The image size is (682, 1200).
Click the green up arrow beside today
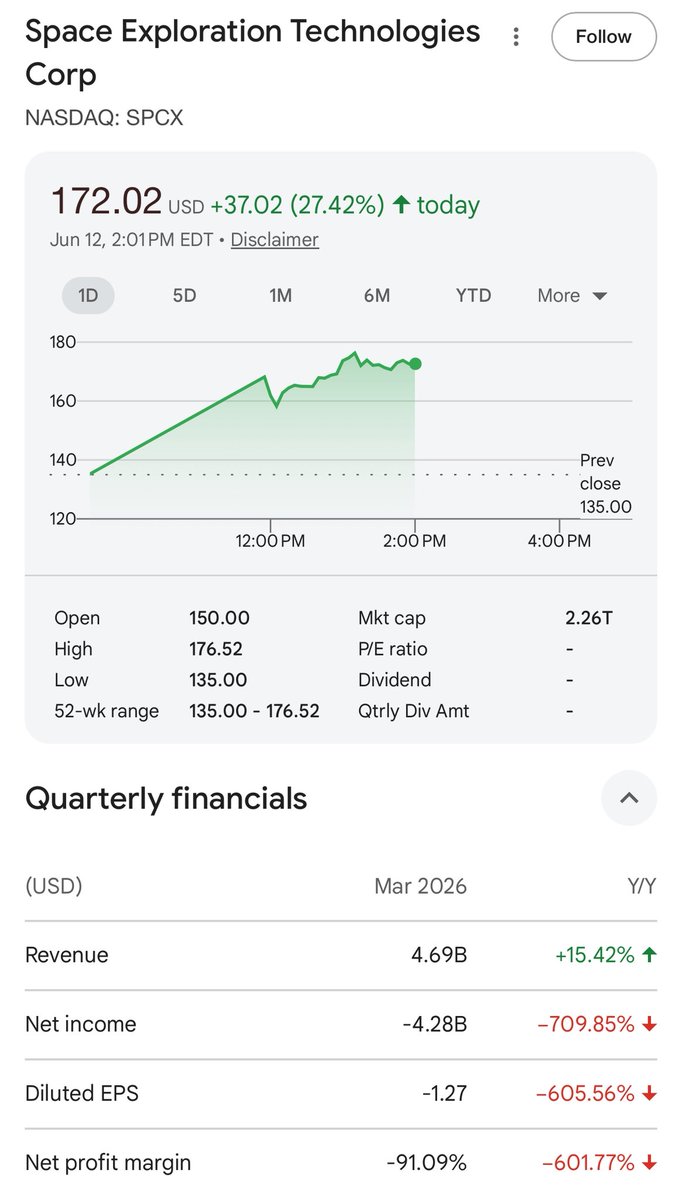(401, 205)
